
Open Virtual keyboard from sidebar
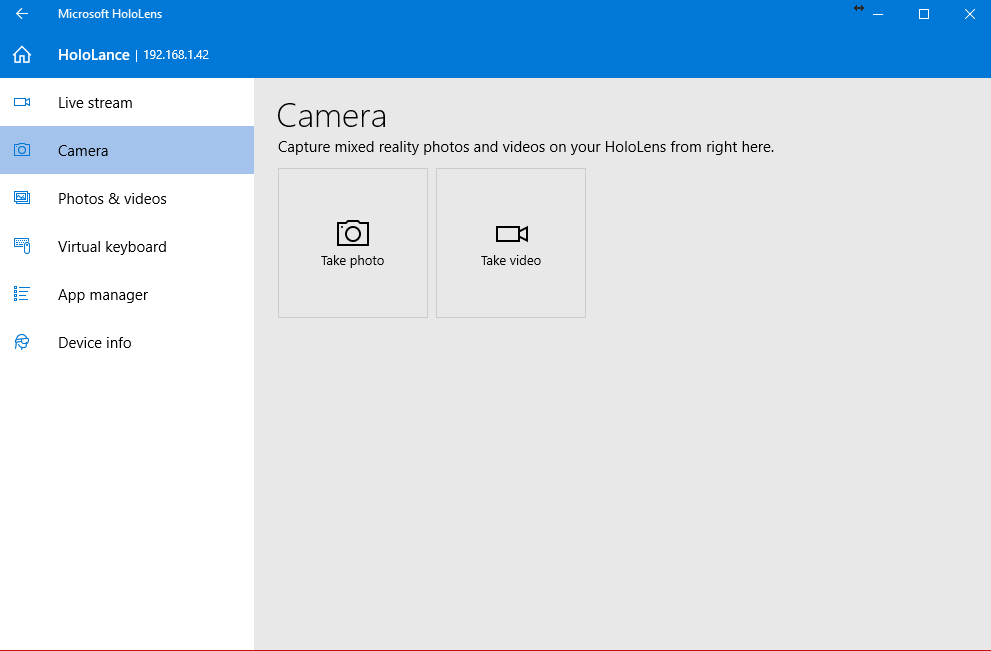point(127,246)
